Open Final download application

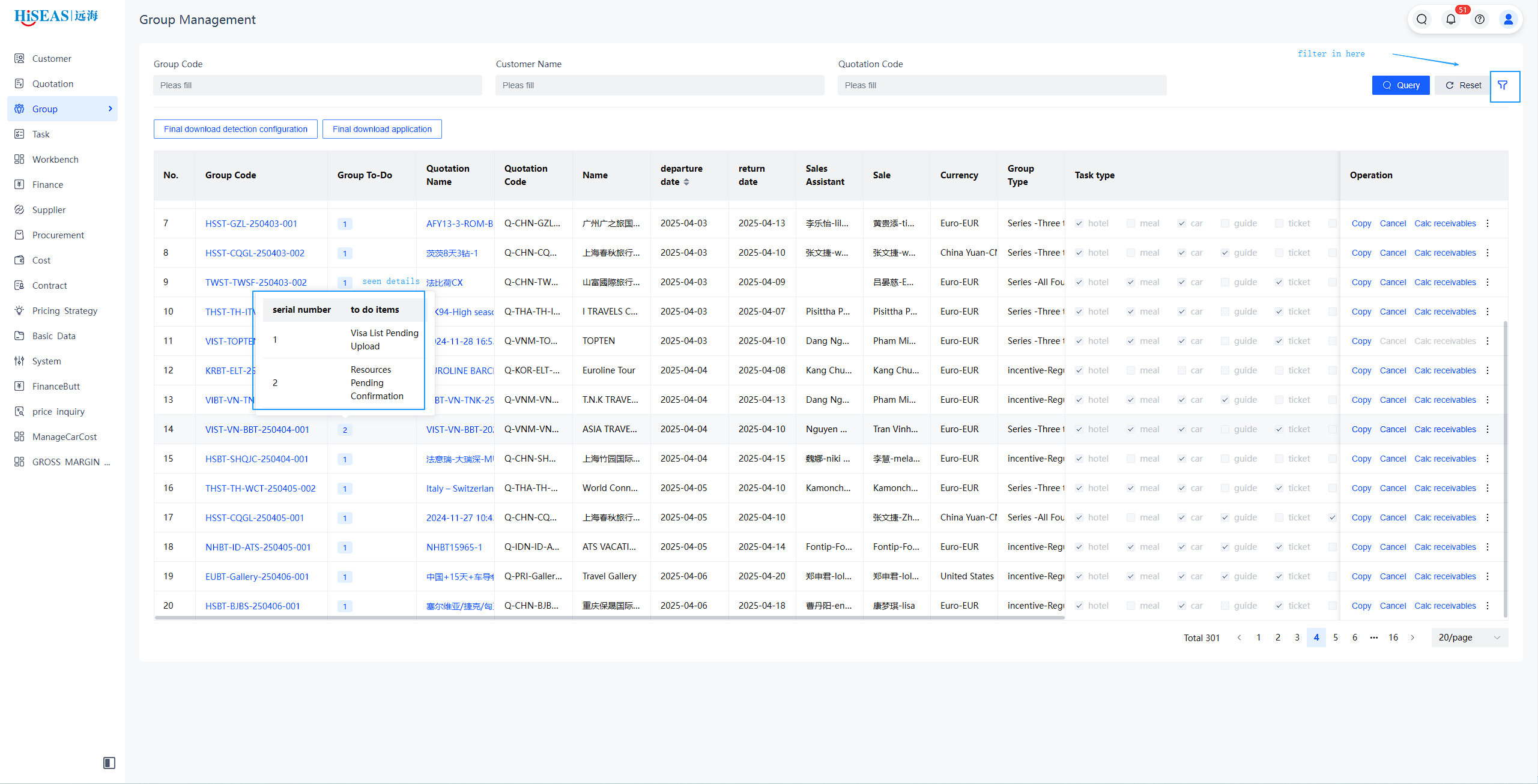click(382, 129)
